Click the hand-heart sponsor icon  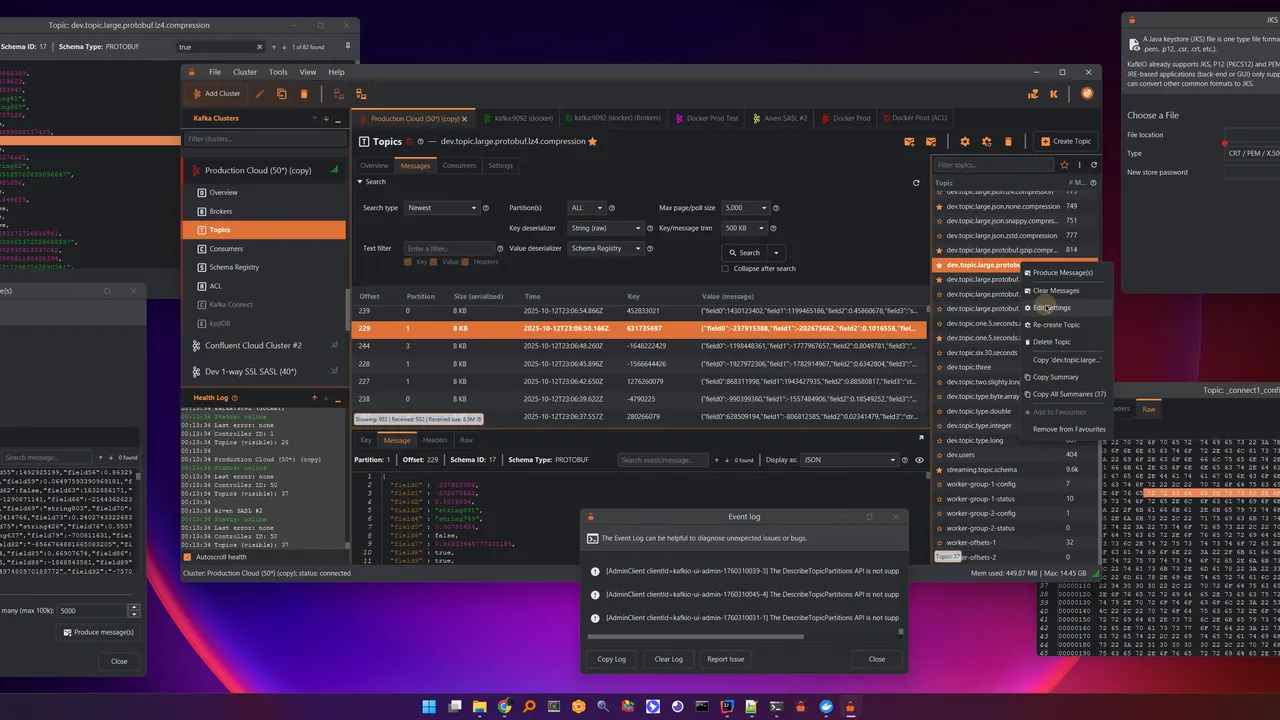(1033, 94)
